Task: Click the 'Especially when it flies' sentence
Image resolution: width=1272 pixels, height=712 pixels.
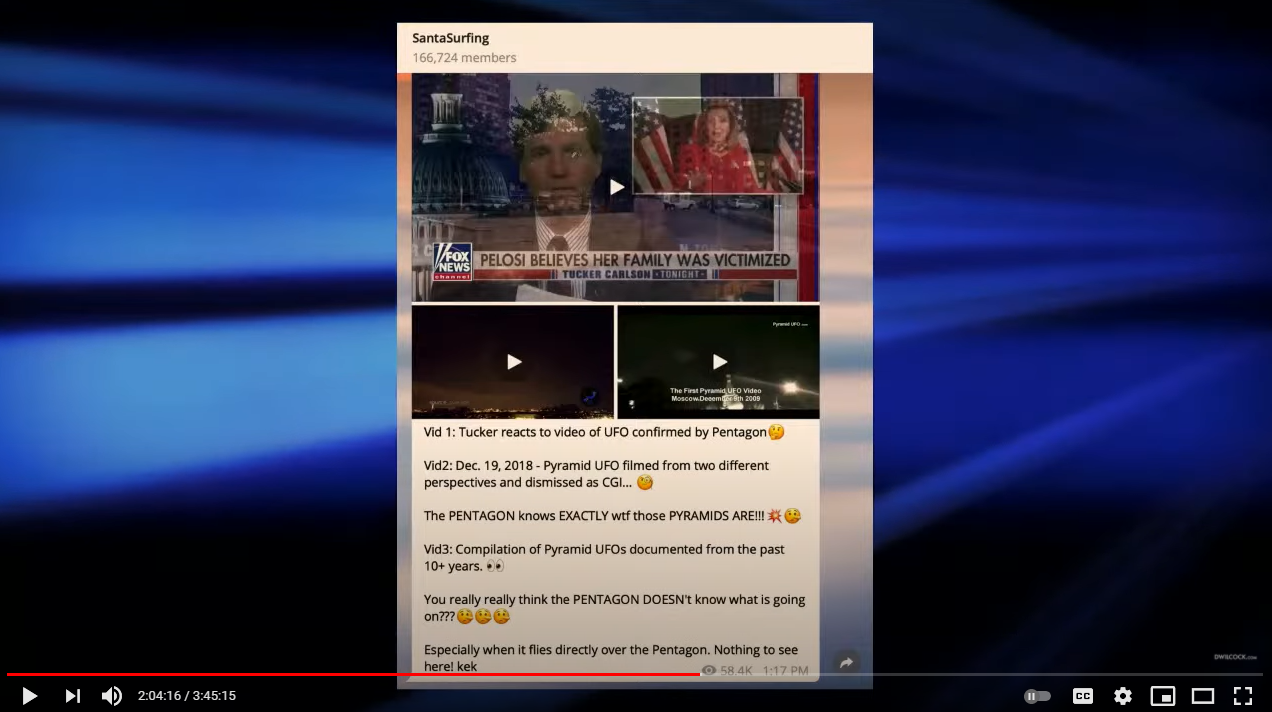Action: (610, 657)
